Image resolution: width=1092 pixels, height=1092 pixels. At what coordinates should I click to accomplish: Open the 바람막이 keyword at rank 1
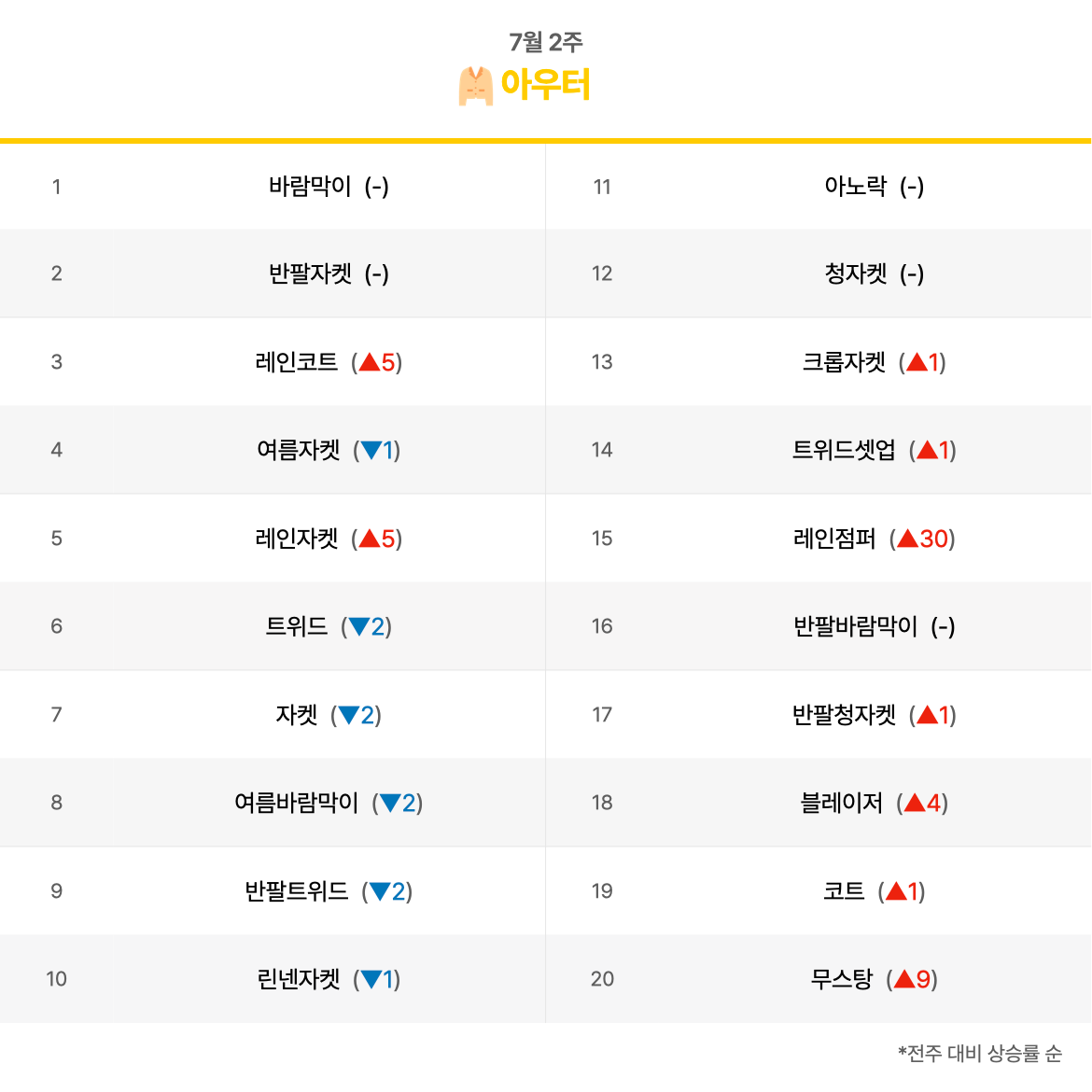(310, 186)
